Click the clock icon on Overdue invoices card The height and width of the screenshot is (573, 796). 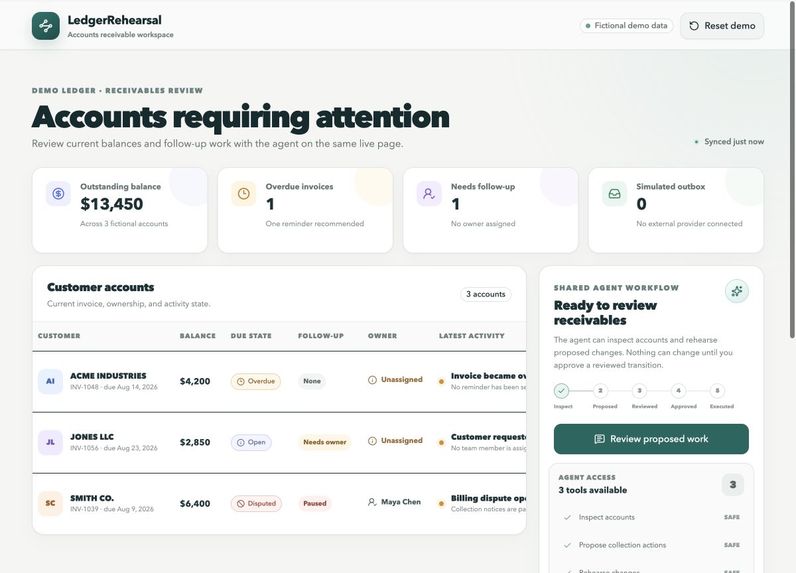click(x=244, y=193)
